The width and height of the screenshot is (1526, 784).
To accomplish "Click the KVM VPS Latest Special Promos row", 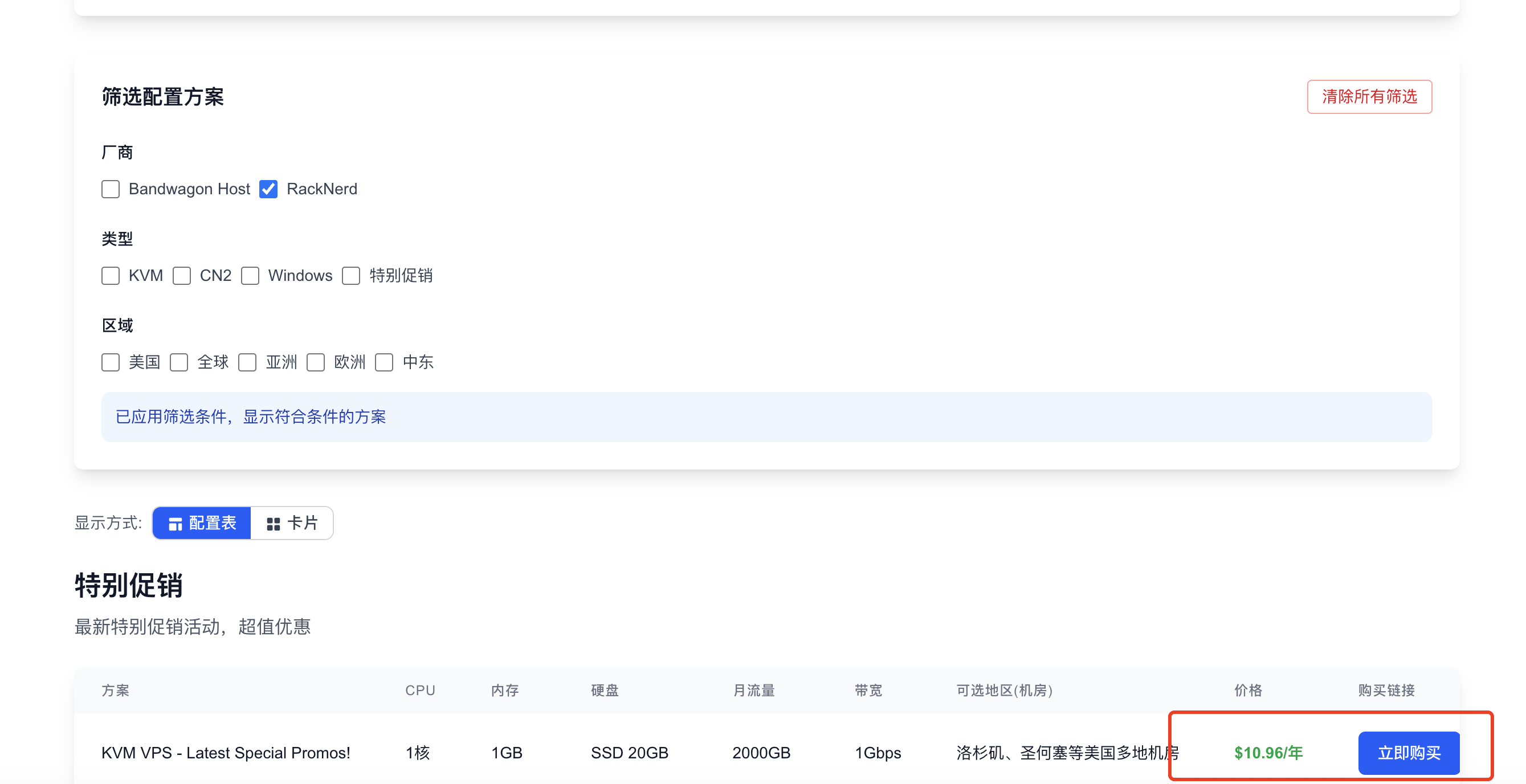I will (x=226, y=753).
